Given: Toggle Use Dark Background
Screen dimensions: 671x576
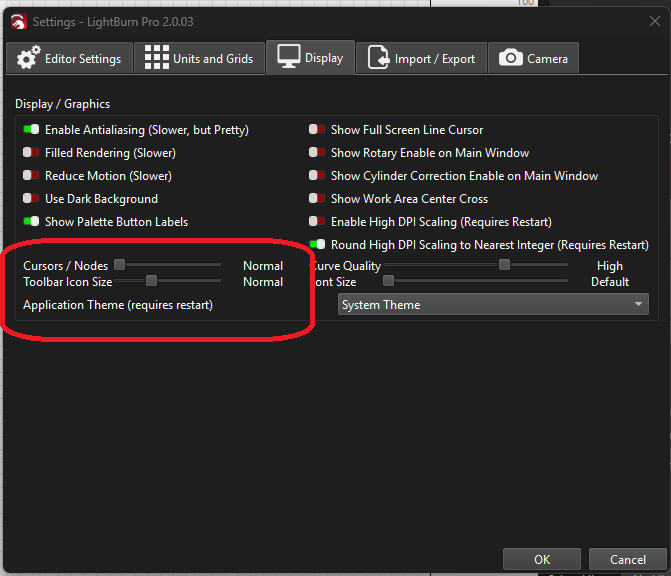Looking at the screenshot, I should (x=32, y=199).
